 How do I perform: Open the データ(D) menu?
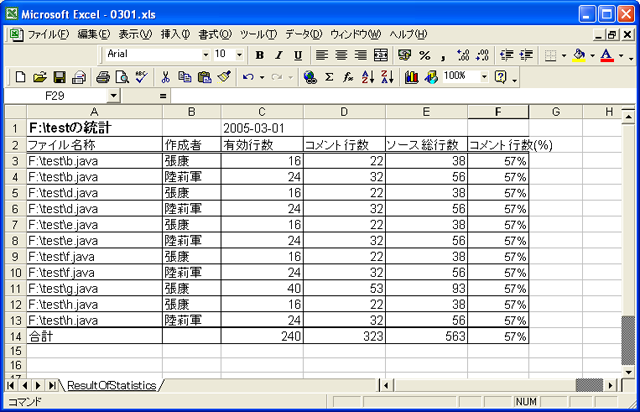pos(304,34)
